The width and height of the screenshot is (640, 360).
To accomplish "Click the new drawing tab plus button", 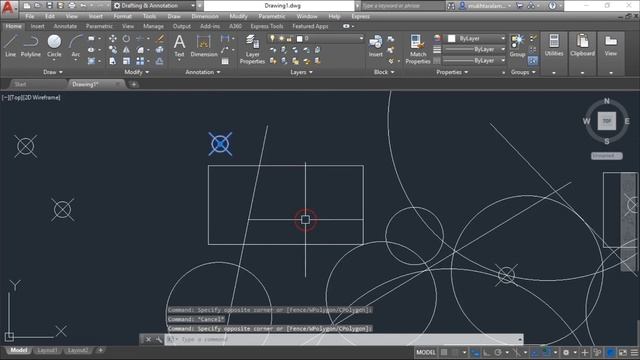I will [133, 84].
